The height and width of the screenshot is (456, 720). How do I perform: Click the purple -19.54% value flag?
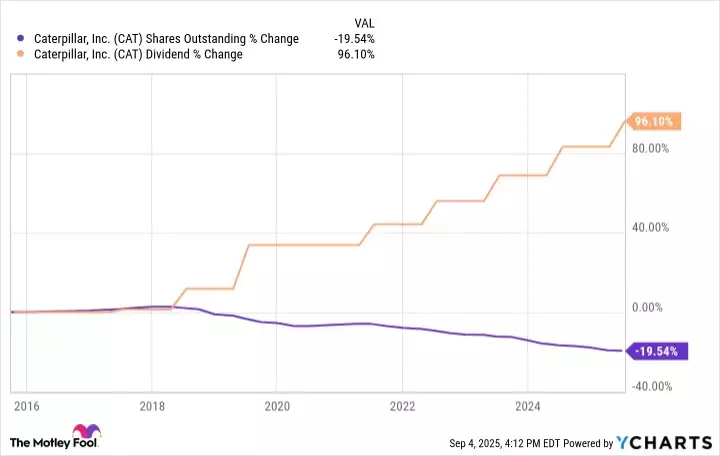(655, 351)
